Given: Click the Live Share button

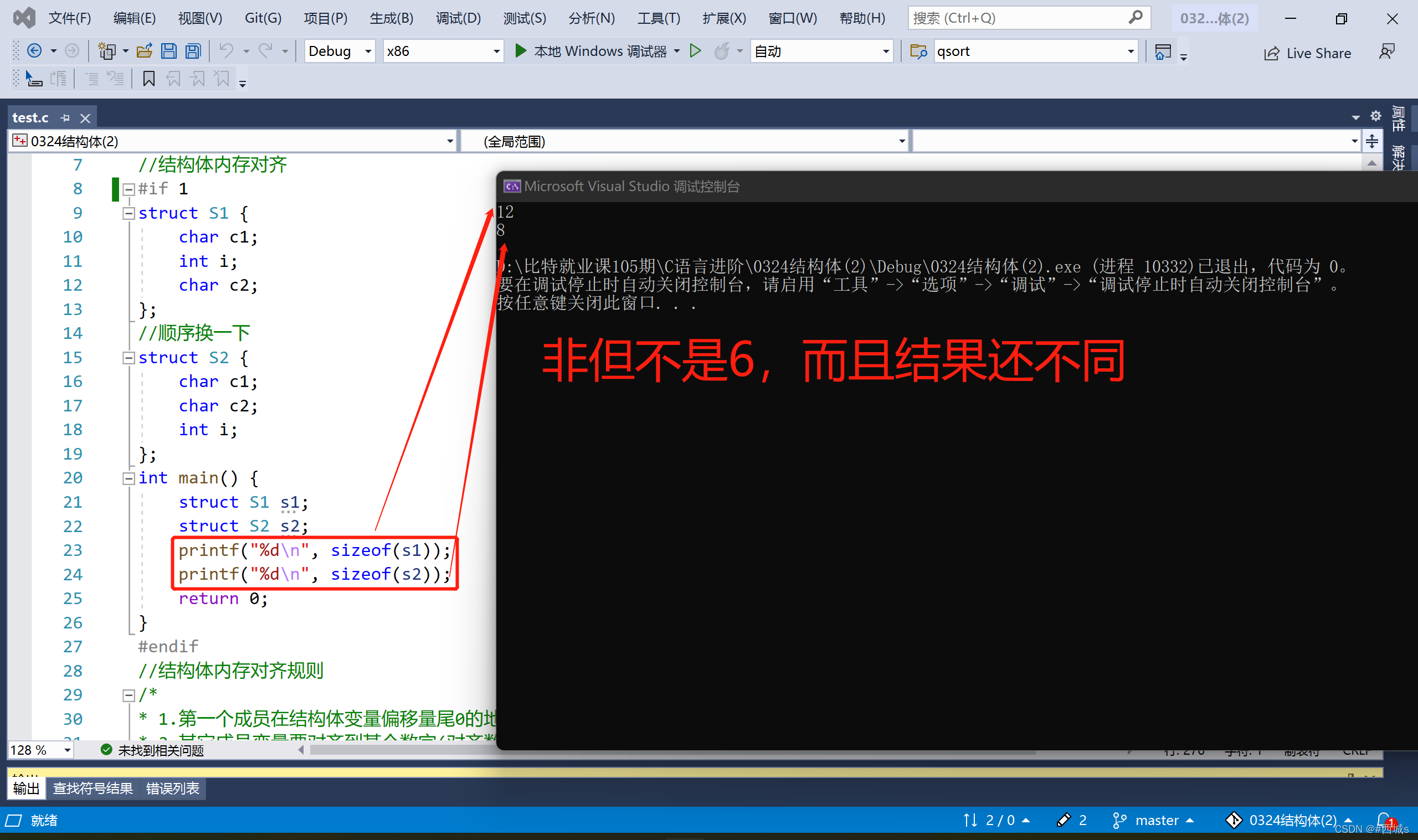Looking at the screenshot, I should click(x=1308, y=53).
